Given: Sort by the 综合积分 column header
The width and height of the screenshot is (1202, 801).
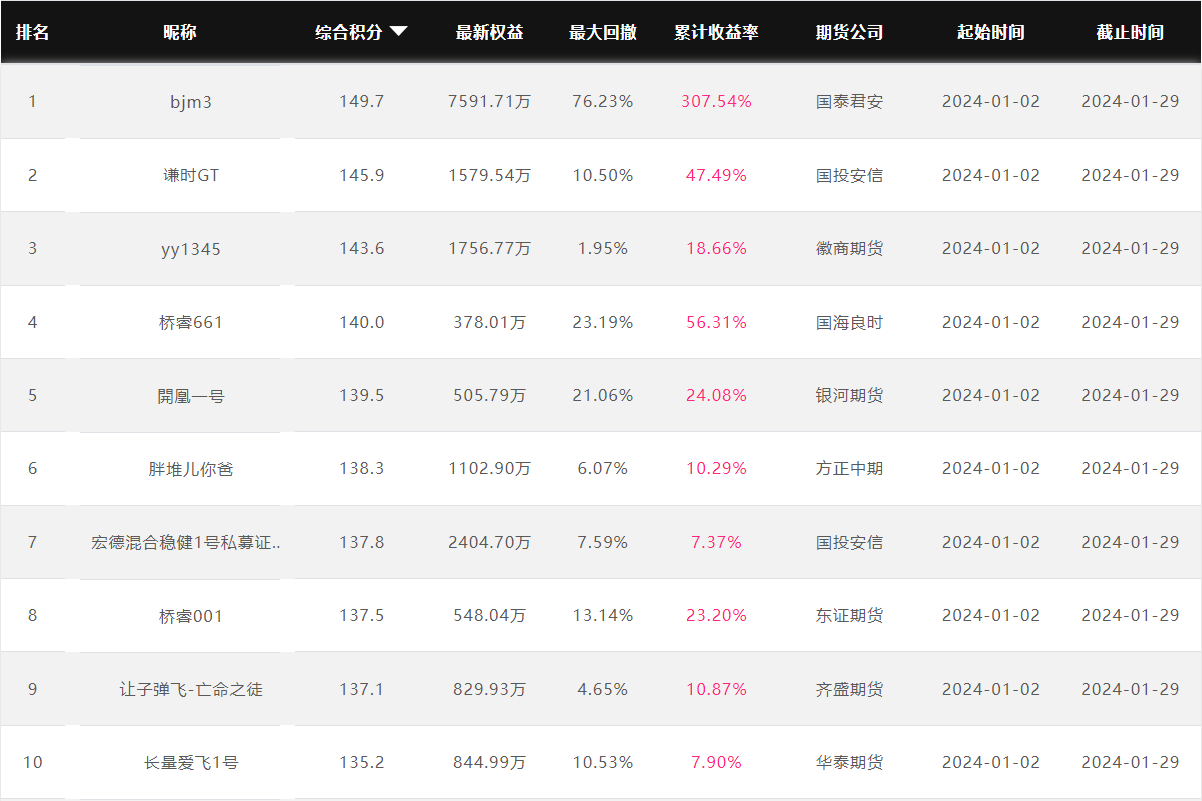Looking at the screenshot, I should [x=349, y=32].
